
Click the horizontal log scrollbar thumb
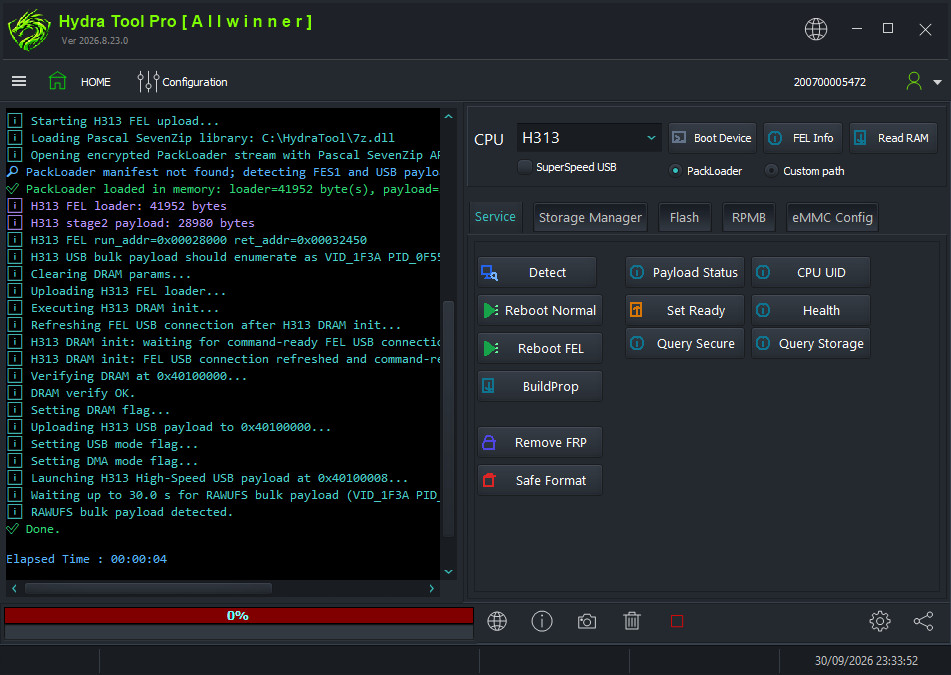tap(149, 588)
